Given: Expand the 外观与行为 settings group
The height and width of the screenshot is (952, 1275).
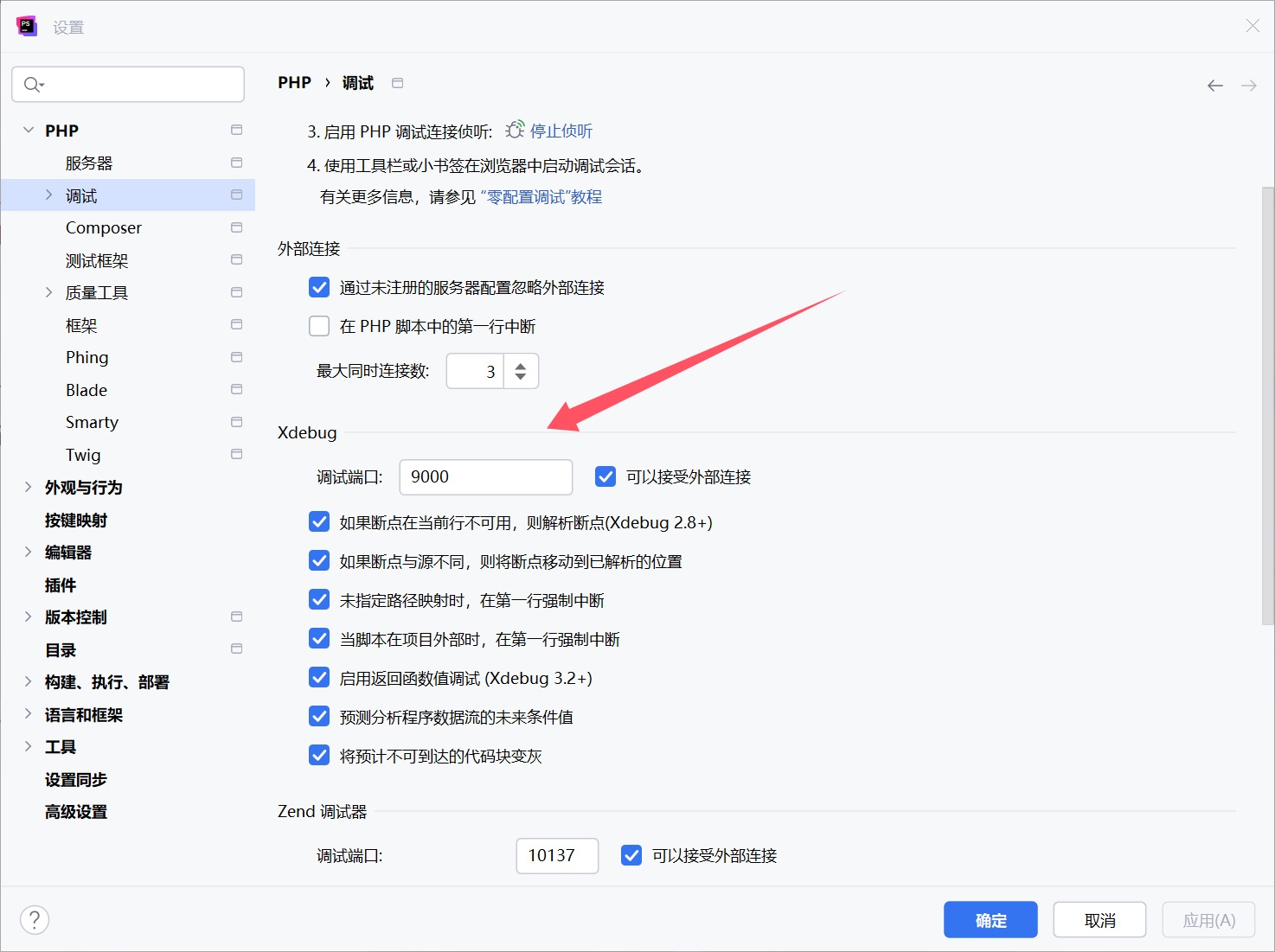Looking at the screenshot, I should click(x=29, y=487).
